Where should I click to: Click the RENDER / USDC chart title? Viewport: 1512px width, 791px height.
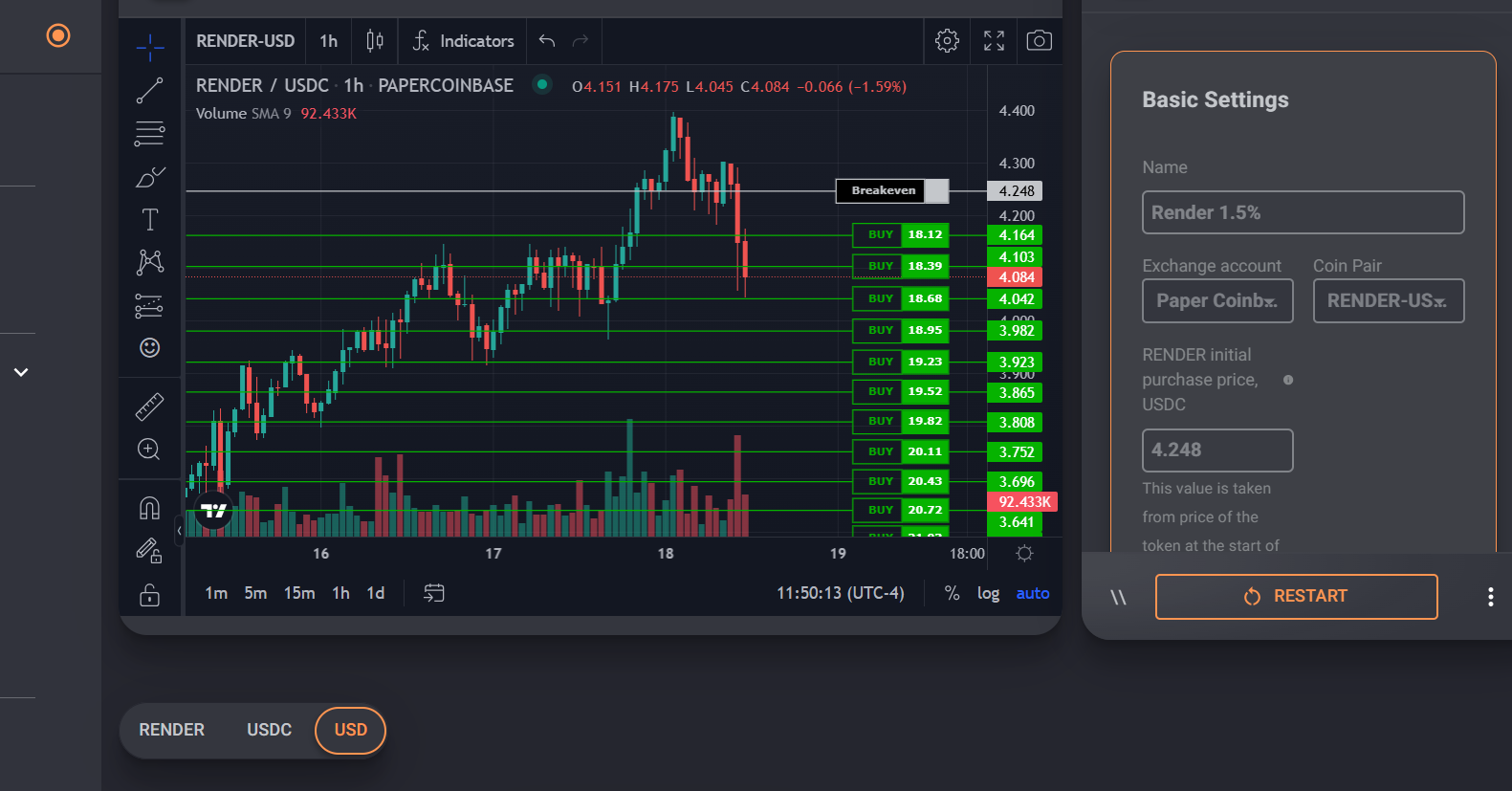click(355, 85)
